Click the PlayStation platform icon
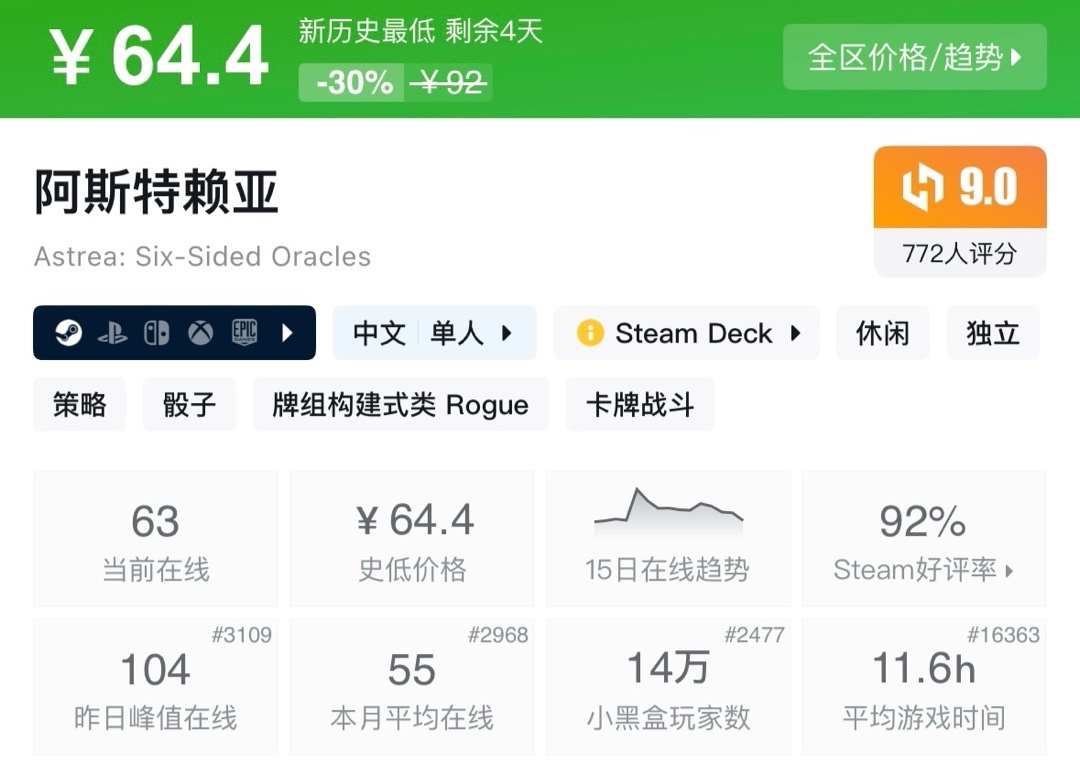 click(x=112, y=333)
